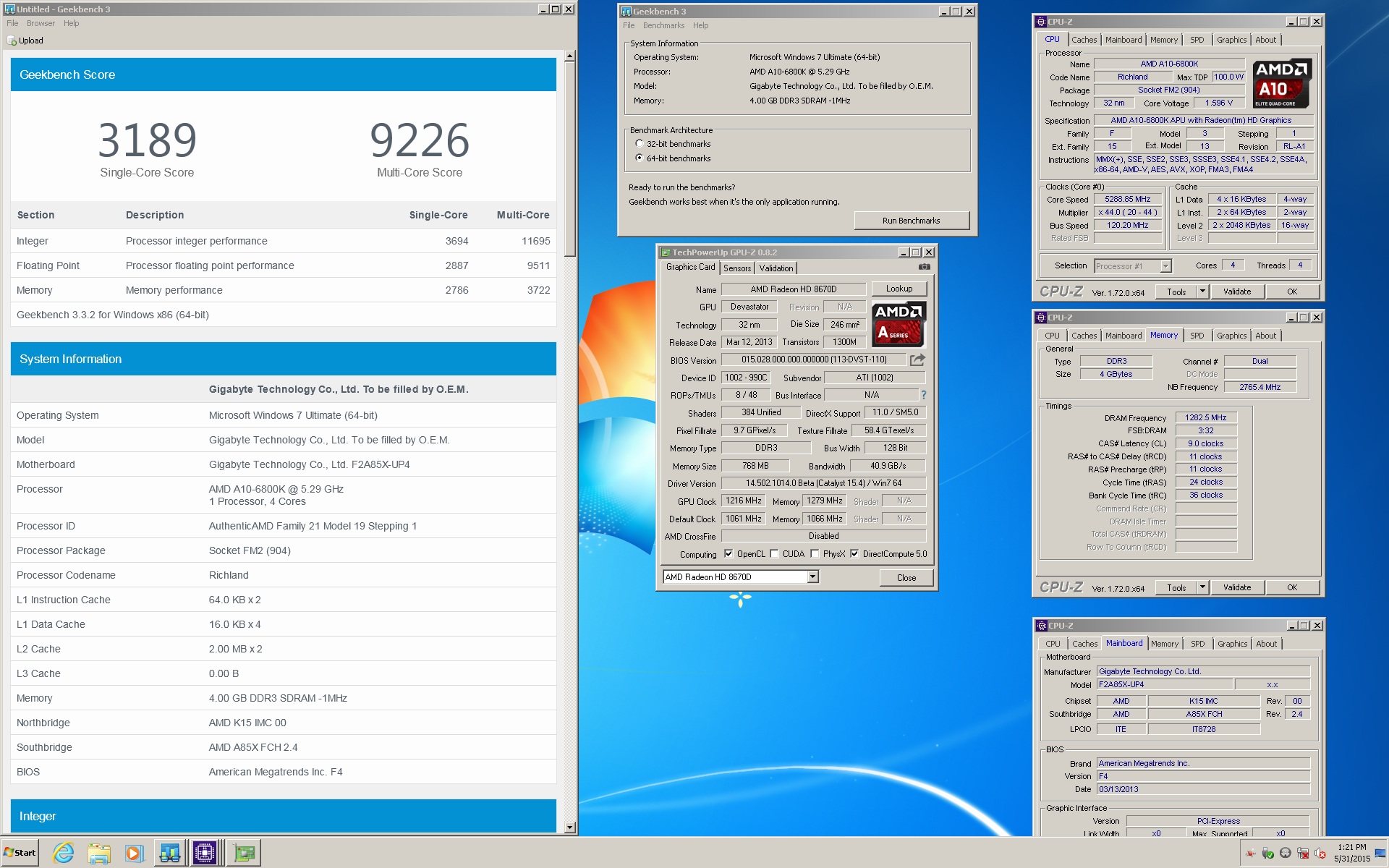
Task: Click the taskbar clock showing 1:21 PM
Action: click(1351, 853)
